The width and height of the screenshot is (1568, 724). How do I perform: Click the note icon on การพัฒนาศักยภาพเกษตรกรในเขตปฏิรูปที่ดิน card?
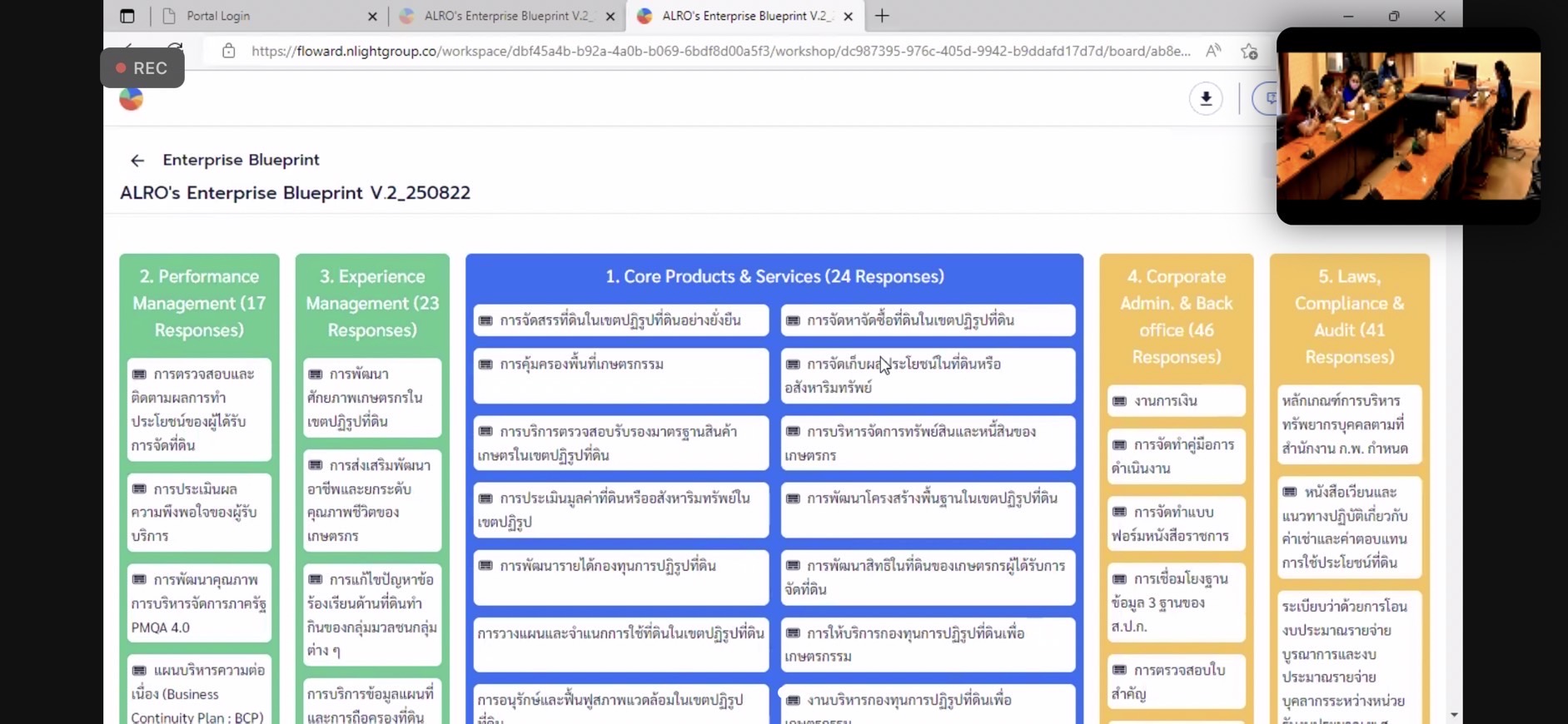(316, 374)
